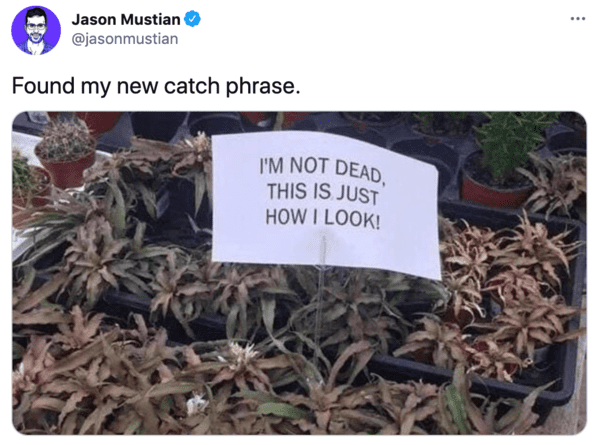The height and width of the screenshot is (445, 600).
Task: Open the @jasonmustian handle link
Action: click(125, 39)
